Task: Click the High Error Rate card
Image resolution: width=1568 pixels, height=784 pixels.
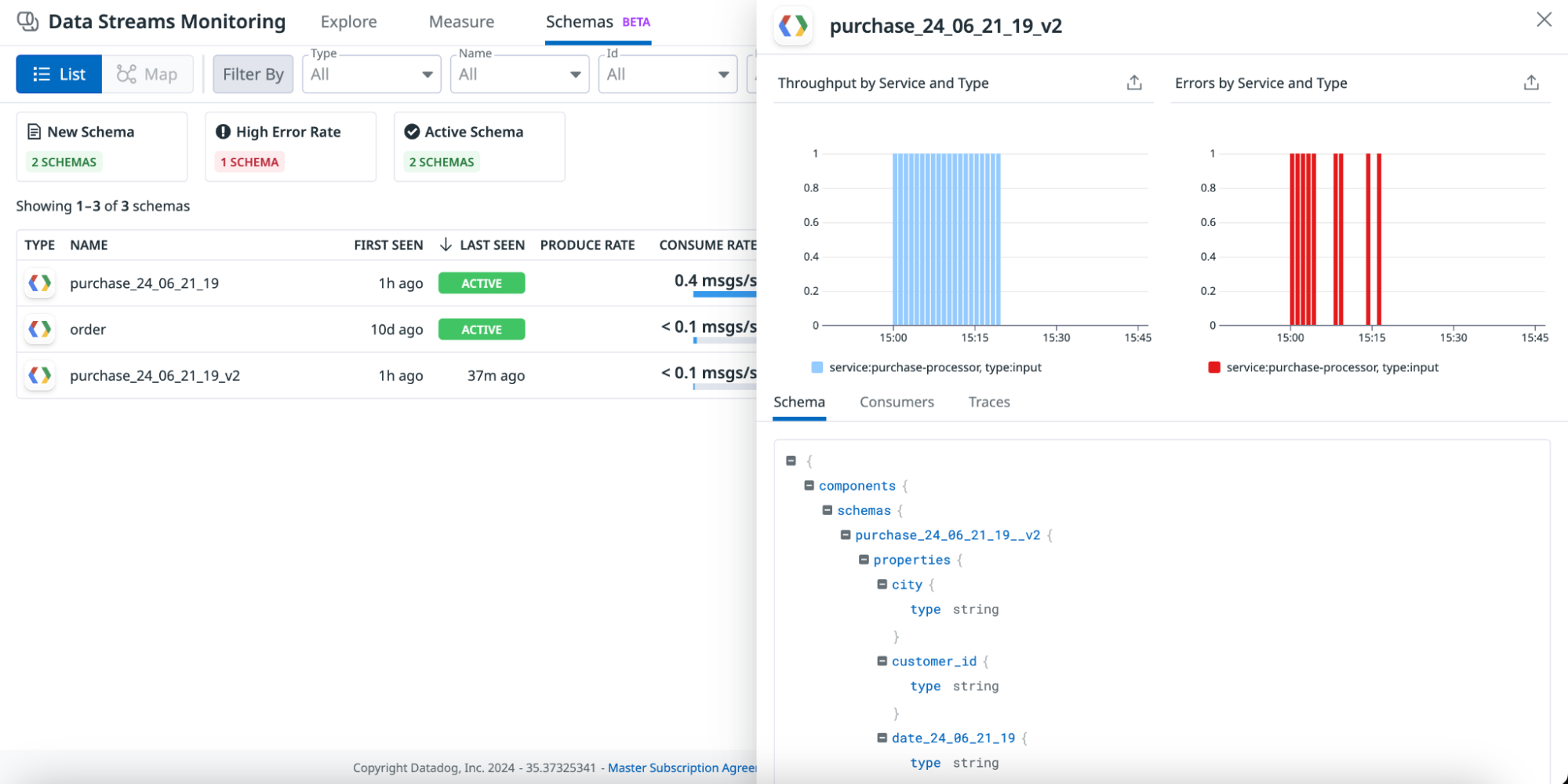Action: click(x=291, y=147)
